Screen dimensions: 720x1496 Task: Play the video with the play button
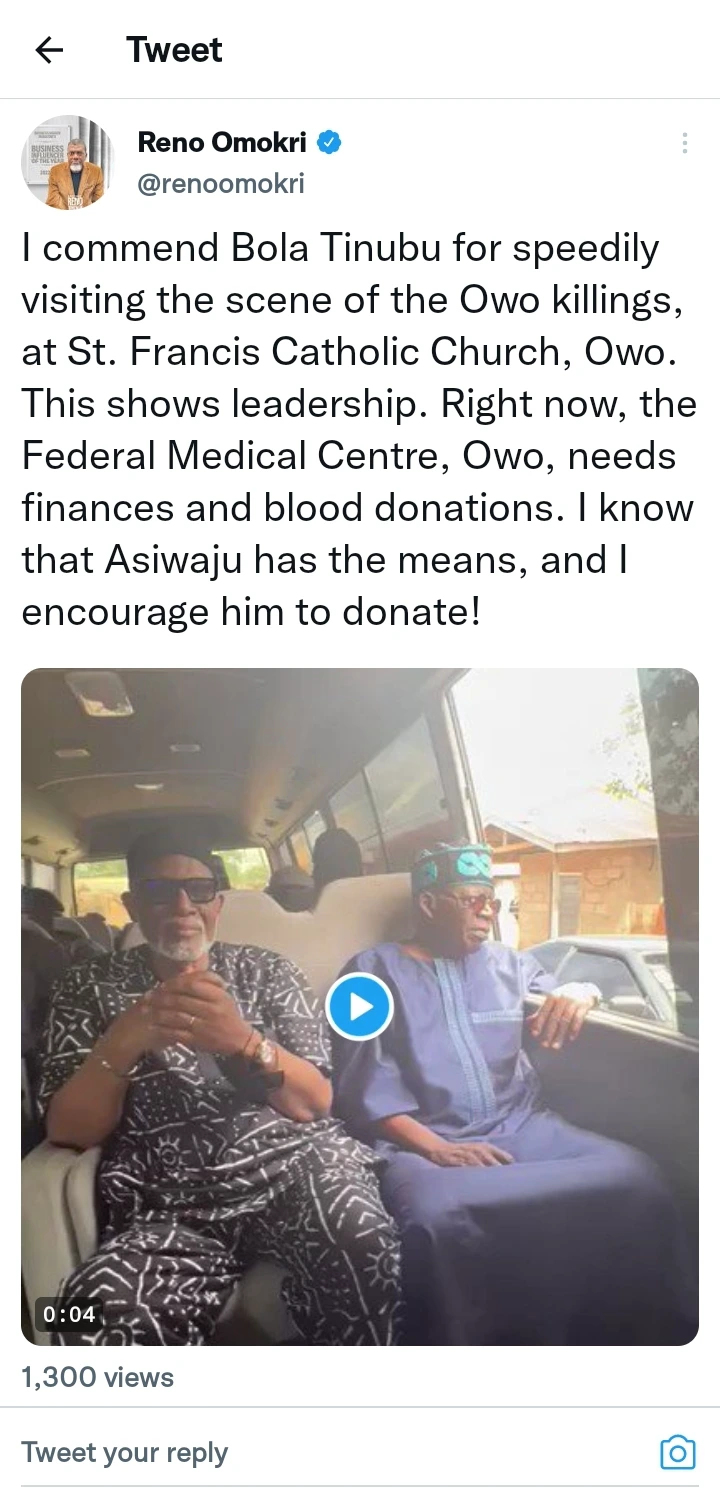coord(359,1005)
